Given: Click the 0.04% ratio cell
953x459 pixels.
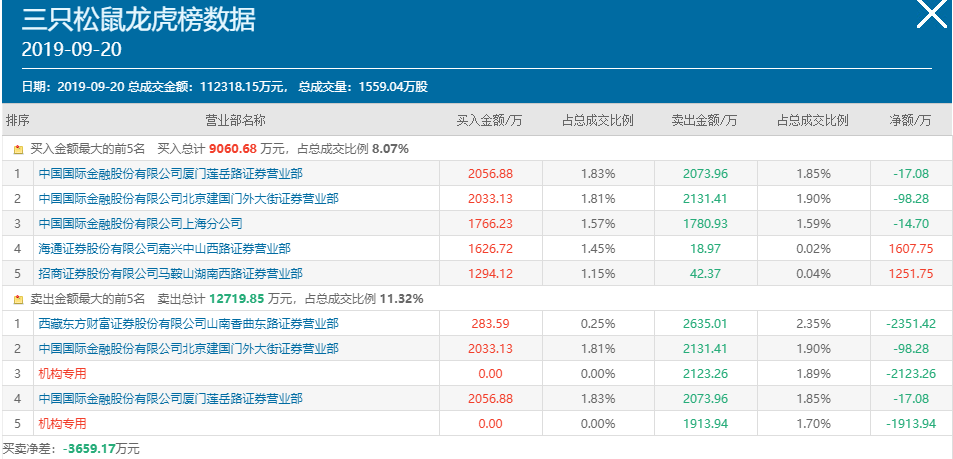Looking at the screenshot, I should point(813,274).
